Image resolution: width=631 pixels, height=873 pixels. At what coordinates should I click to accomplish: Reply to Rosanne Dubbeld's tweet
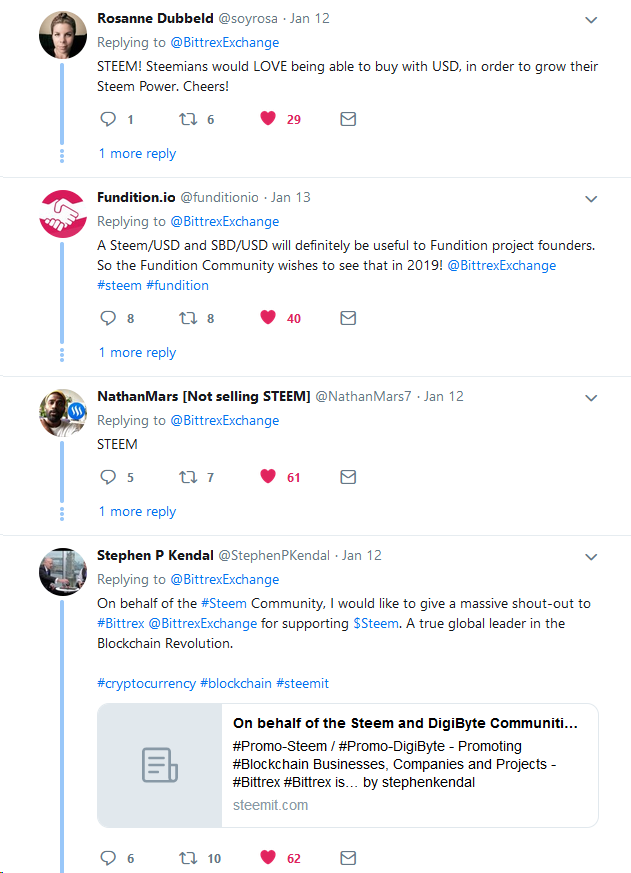click(x=108, y=119)
